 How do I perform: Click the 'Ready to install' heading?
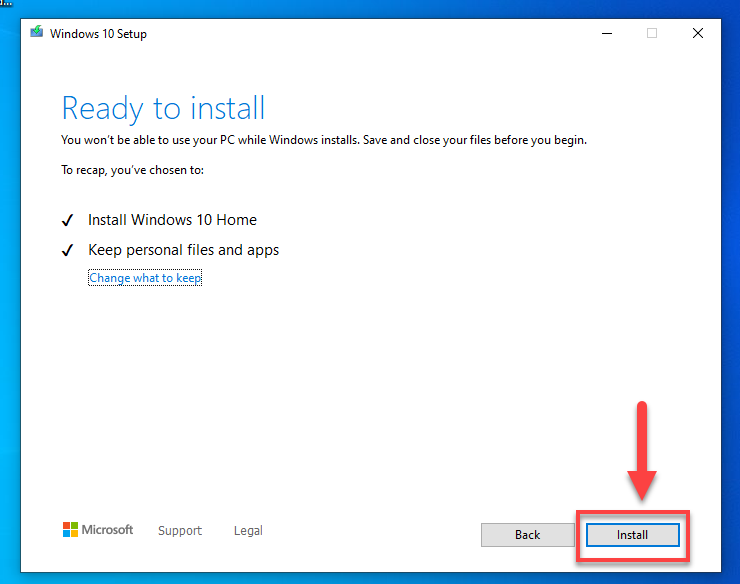tap(163, 108)
